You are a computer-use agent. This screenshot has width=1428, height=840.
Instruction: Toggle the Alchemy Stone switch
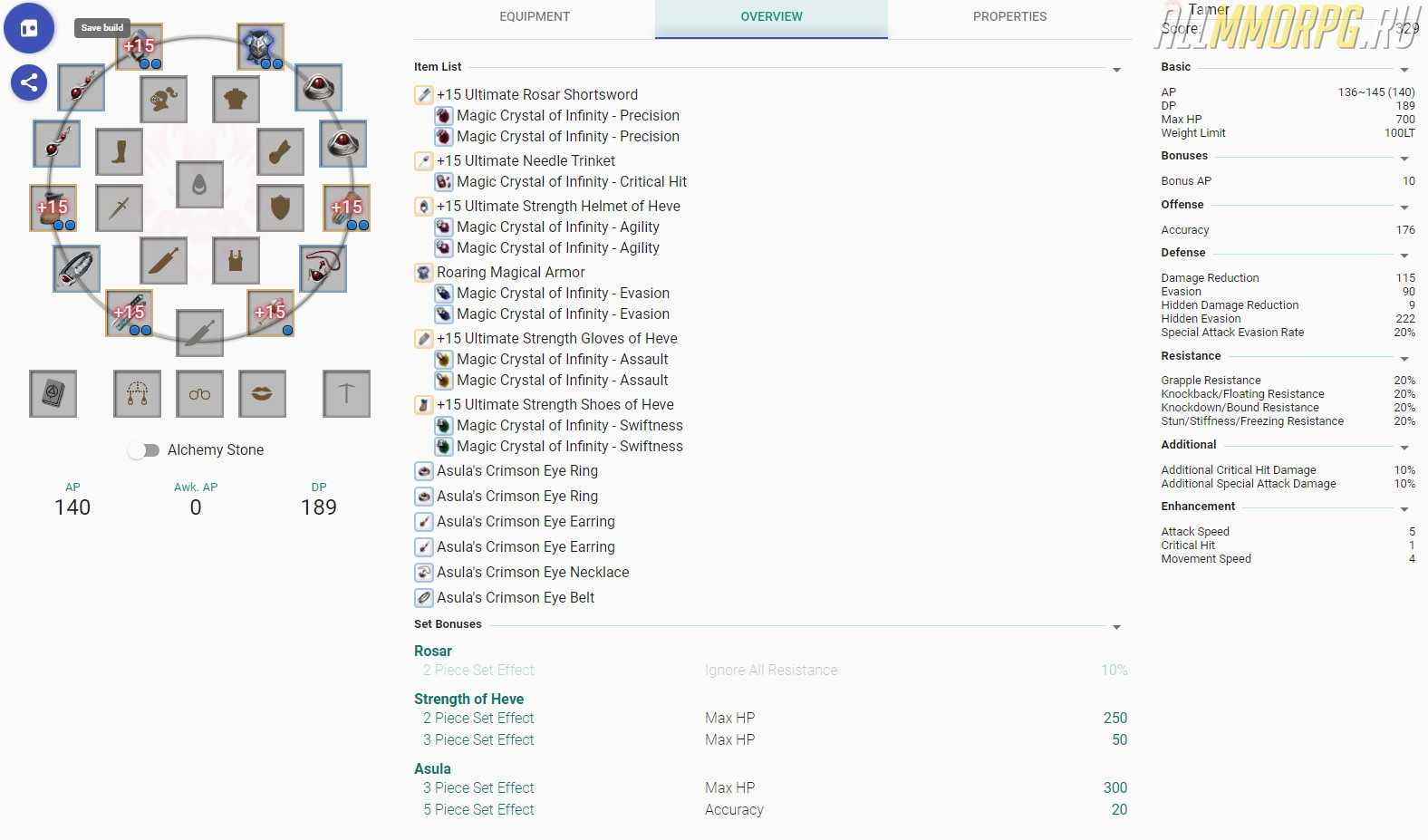coord(143,450)
